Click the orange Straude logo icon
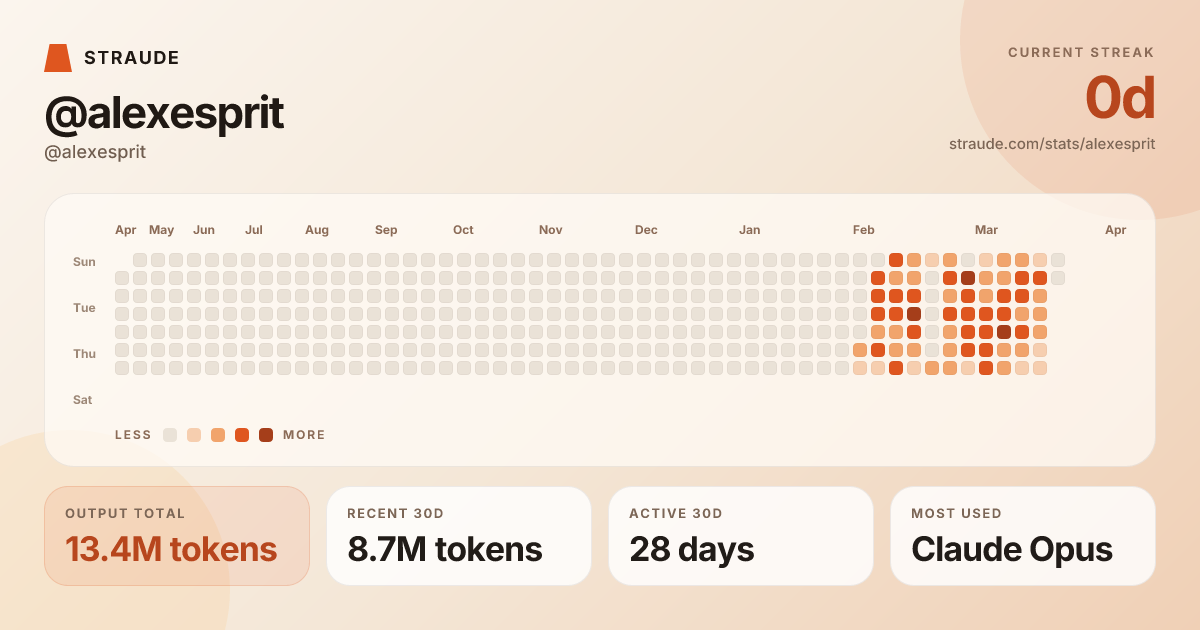This screenshot has height=630, width=1200. pos(58,58)
